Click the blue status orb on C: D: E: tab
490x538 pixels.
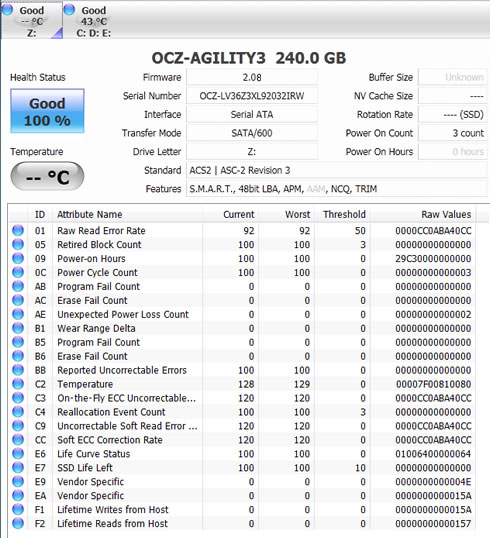pos(69,10)
